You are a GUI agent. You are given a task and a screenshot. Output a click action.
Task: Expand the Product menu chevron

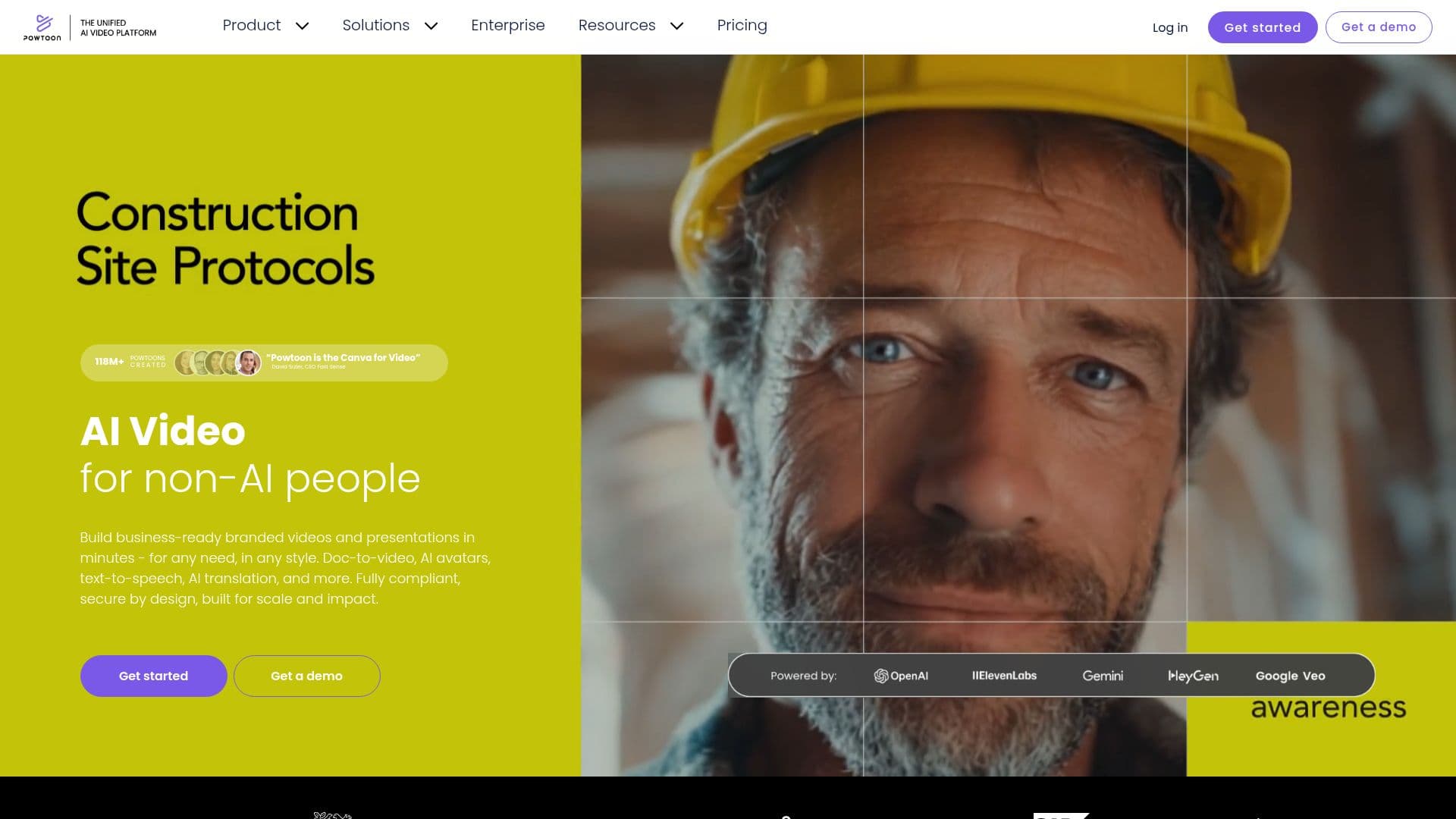click(302, 26)
